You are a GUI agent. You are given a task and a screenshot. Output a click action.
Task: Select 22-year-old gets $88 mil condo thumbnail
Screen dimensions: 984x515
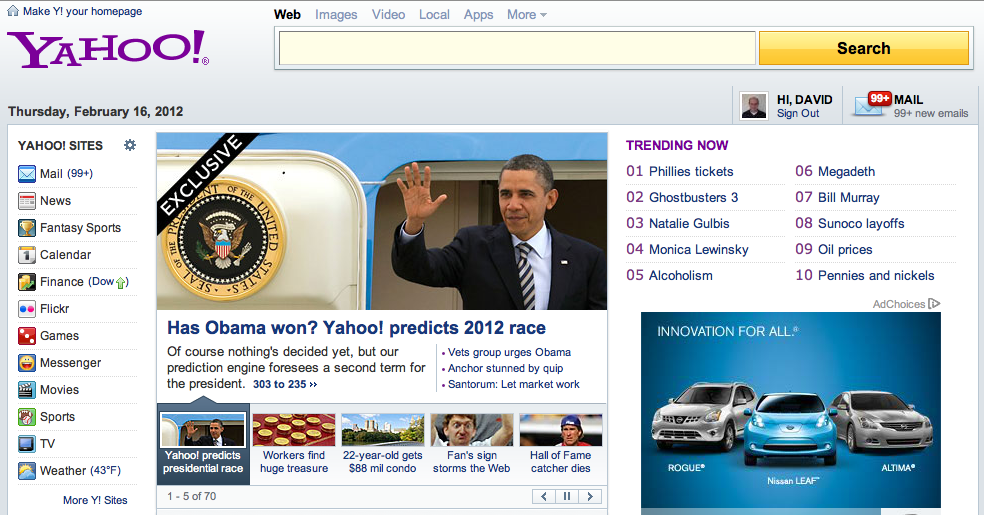(383, 444)
